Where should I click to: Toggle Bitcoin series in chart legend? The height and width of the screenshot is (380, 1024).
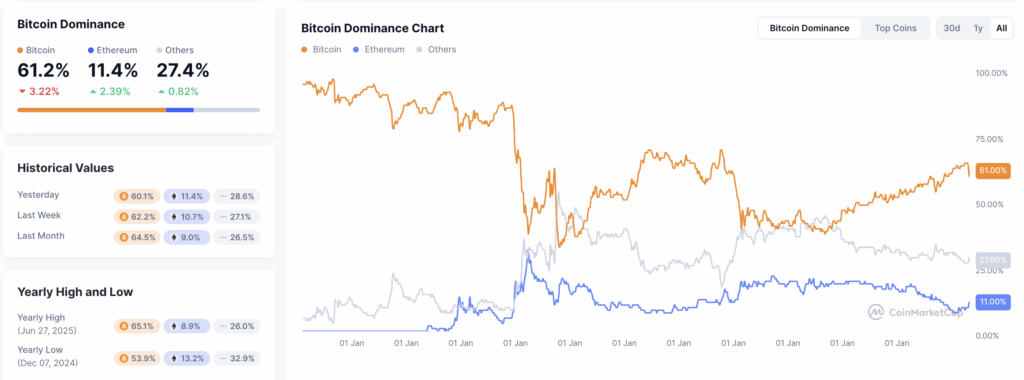click(x=321, y=49)
